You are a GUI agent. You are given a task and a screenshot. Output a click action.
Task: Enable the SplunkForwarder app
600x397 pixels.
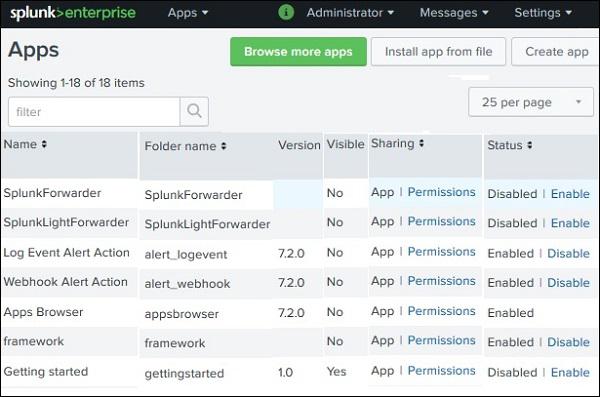570,194
